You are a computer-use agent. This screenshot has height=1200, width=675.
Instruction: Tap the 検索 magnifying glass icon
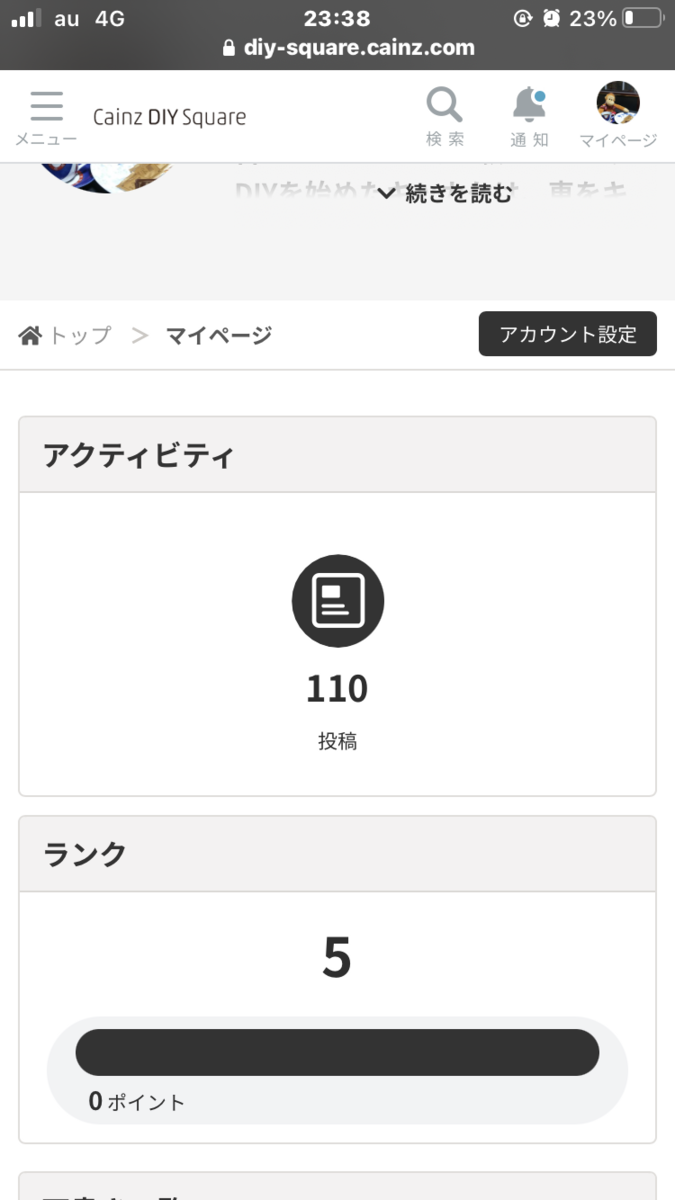tap(444, 105)
